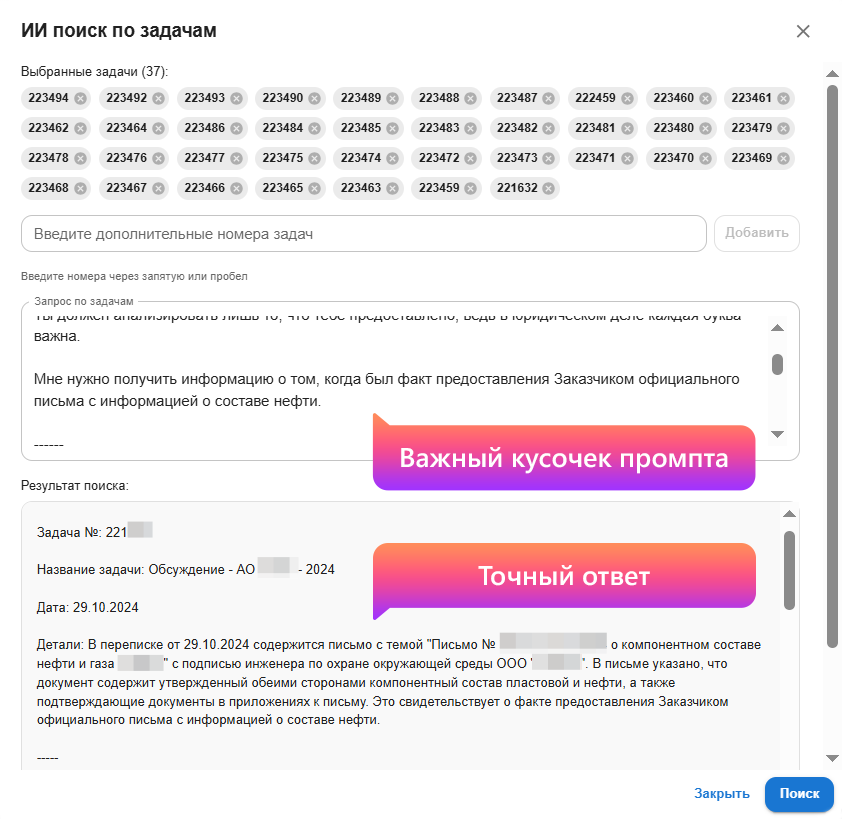Remove task 223474 chip
Screen dimensions: 842x819
pos(393,158)
